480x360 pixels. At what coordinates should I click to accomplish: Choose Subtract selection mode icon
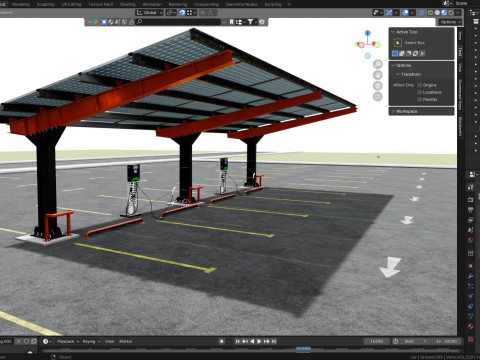(x=409, y=53)
